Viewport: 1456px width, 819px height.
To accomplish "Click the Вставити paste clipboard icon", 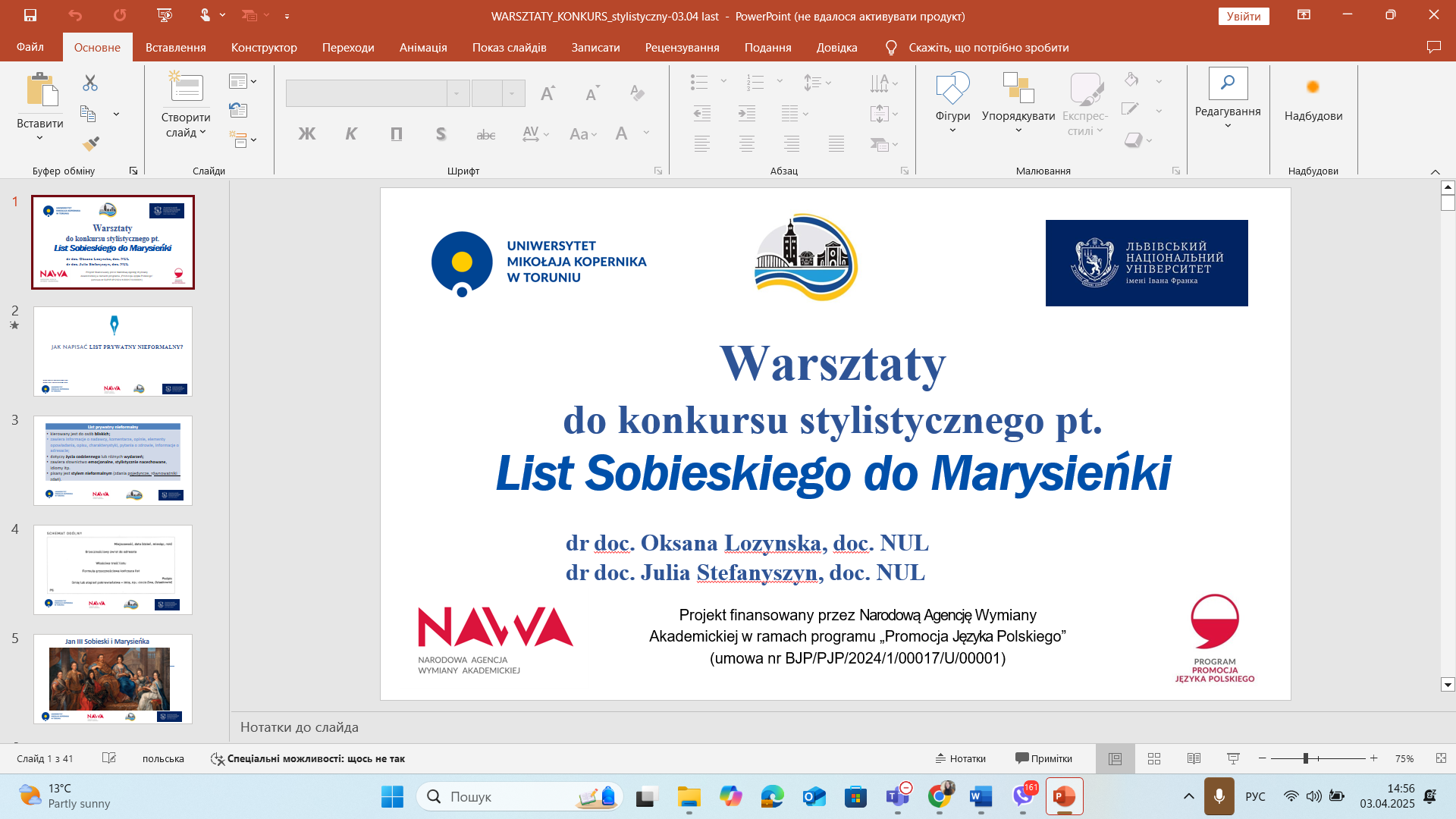I will 42,89.
